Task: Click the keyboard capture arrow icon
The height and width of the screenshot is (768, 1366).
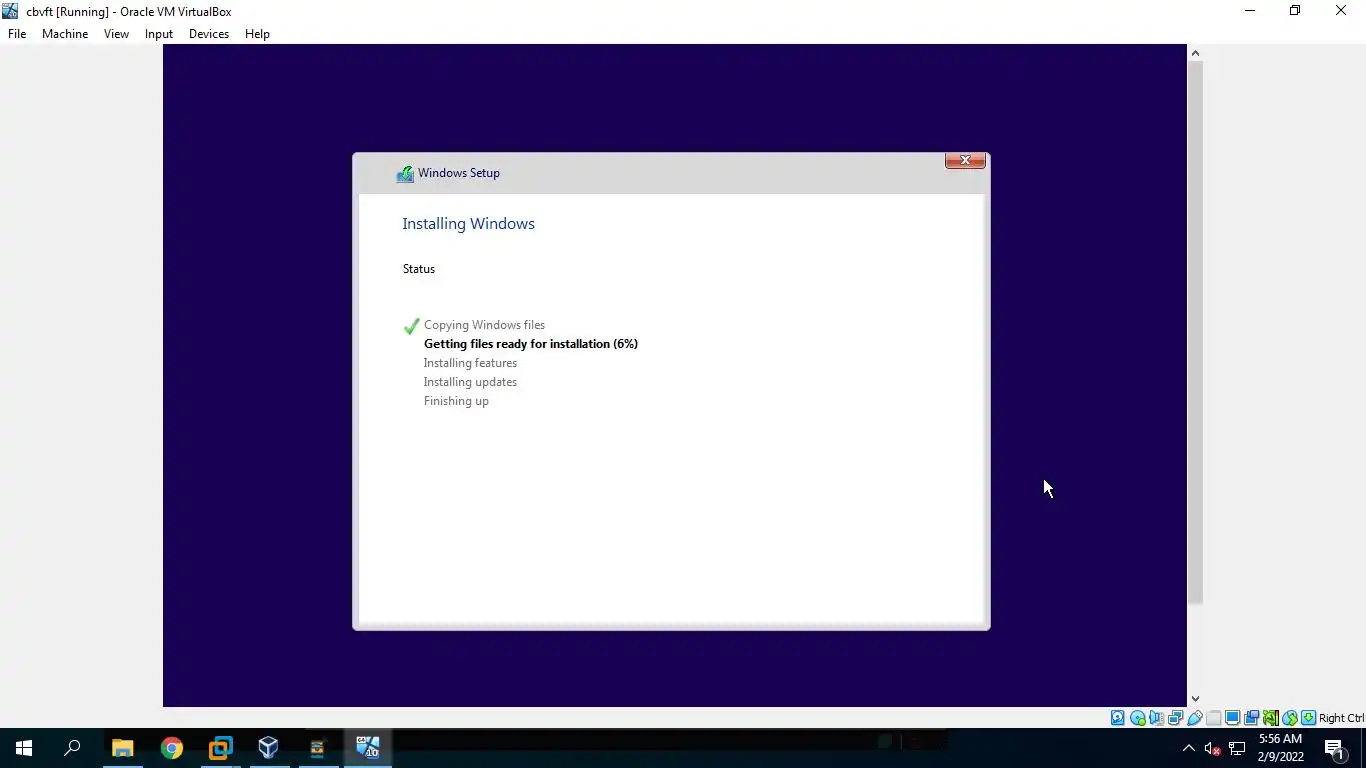Action: pos(1308,718)
